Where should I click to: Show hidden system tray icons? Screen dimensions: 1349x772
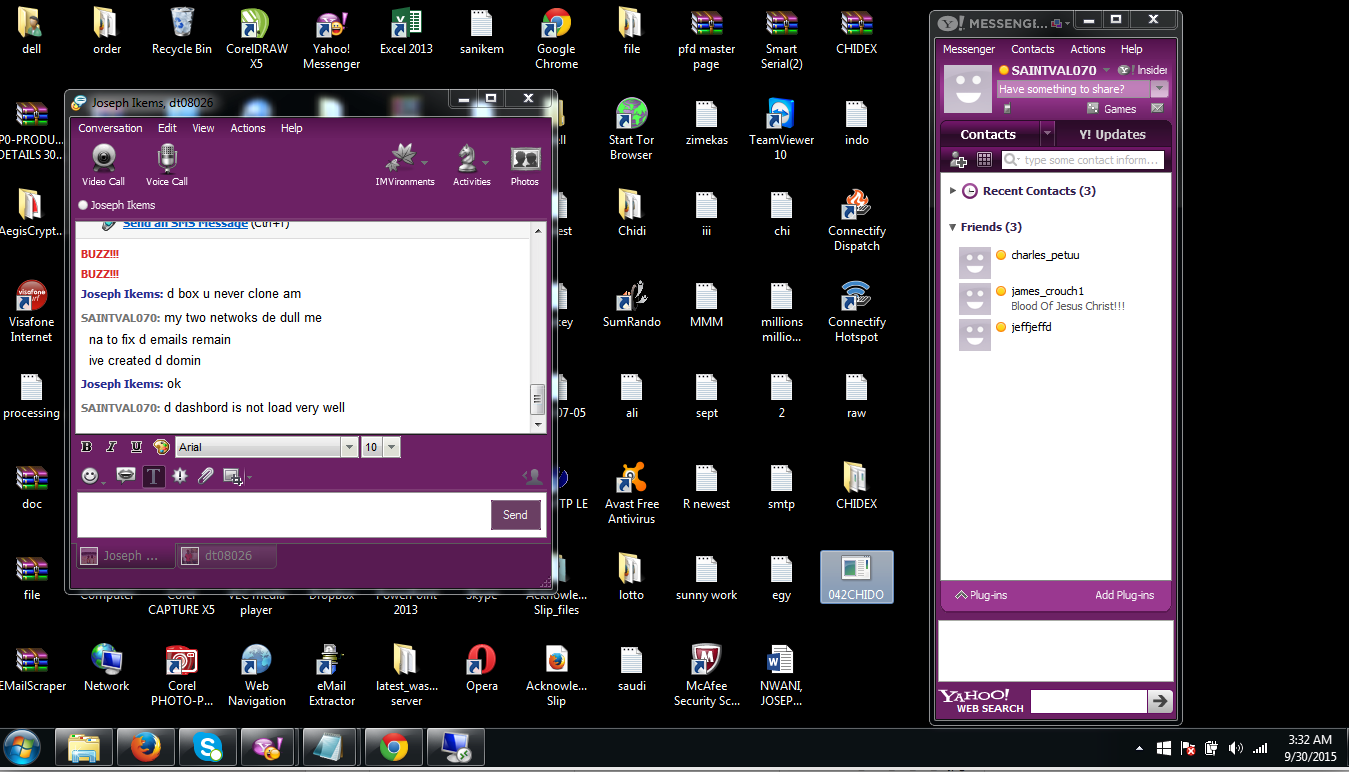[x=1140, y=748]
